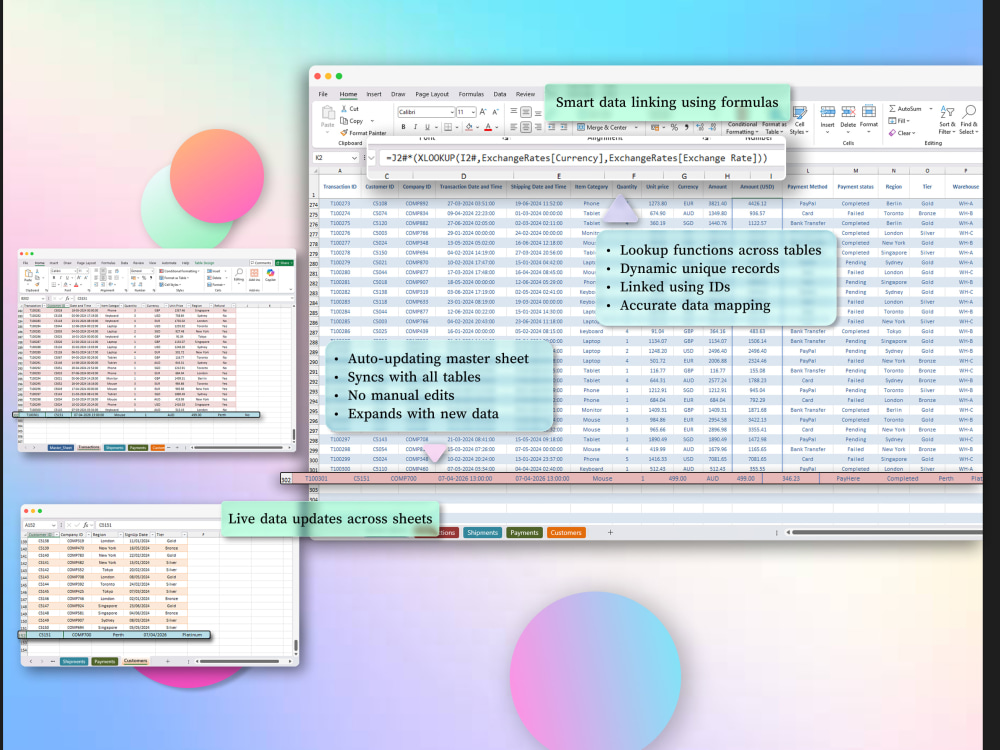1000x750 pixels.
Task: Click AutoSum button
Action: click(906, 108)
